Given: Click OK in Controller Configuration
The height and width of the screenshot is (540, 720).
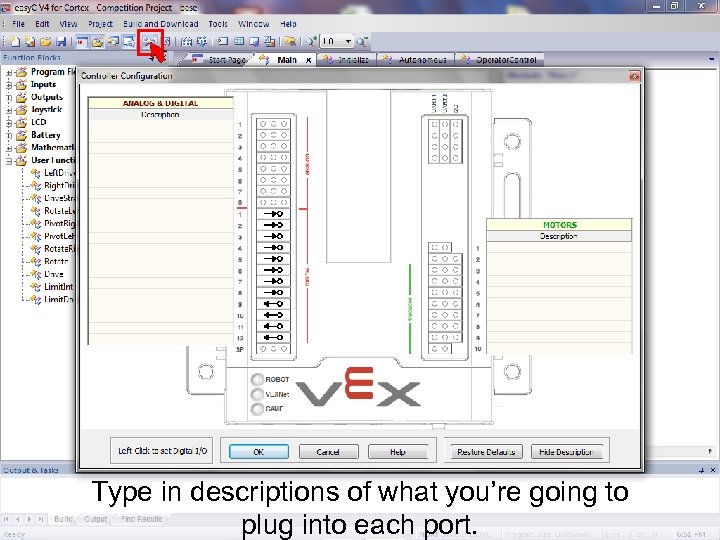Looking at the screenshot, I should click(x=259, y=452).
